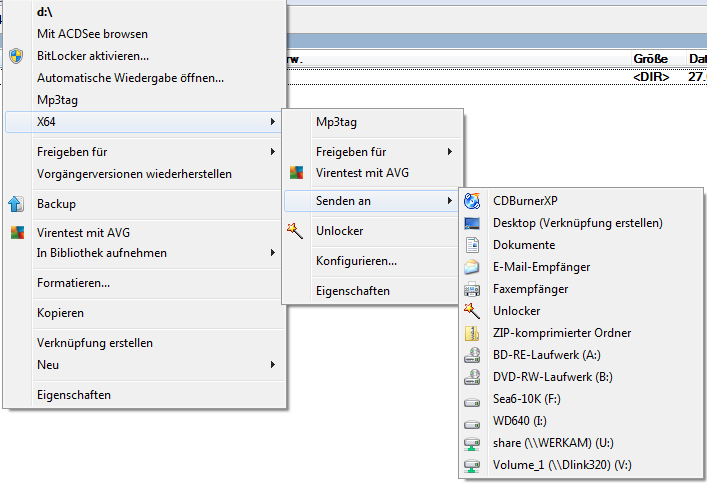
Task: Click the AVG icon in the X64 submenu
Action: point(296,173)
